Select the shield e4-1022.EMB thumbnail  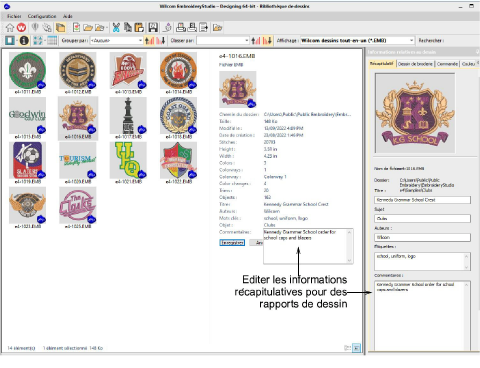[x=178, y=163]
